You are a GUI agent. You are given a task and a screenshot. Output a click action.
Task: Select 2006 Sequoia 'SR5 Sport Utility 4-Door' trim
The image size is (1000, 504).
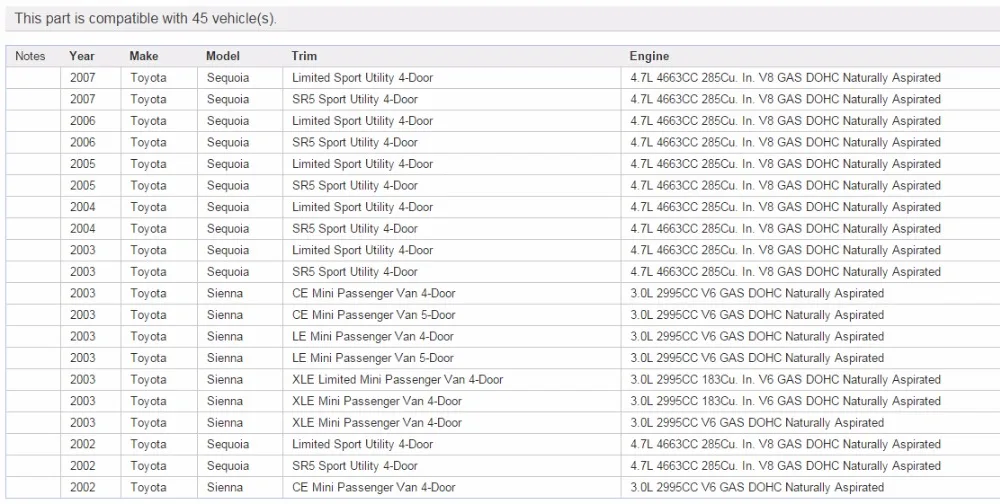tap(355, 142)
